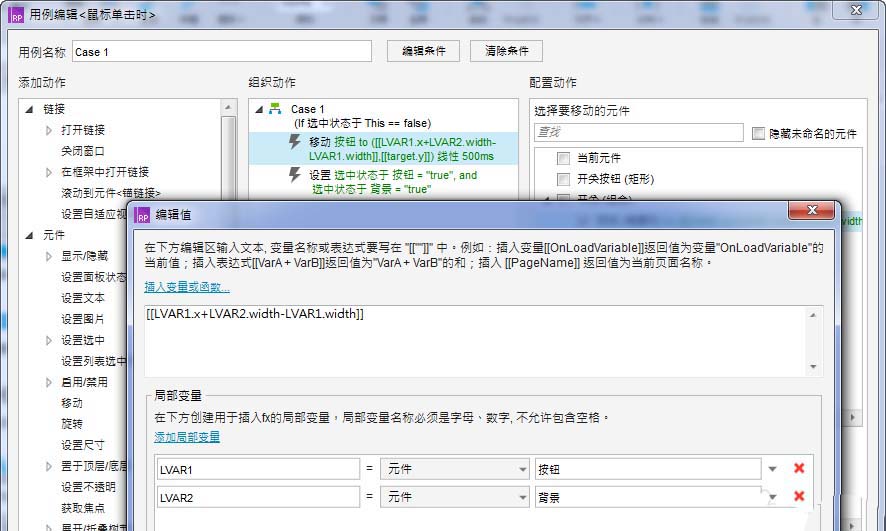Open the 按钮 widget dropdown arrow
Viewport: 886px width, 531px height.
[x=772, y=469]
